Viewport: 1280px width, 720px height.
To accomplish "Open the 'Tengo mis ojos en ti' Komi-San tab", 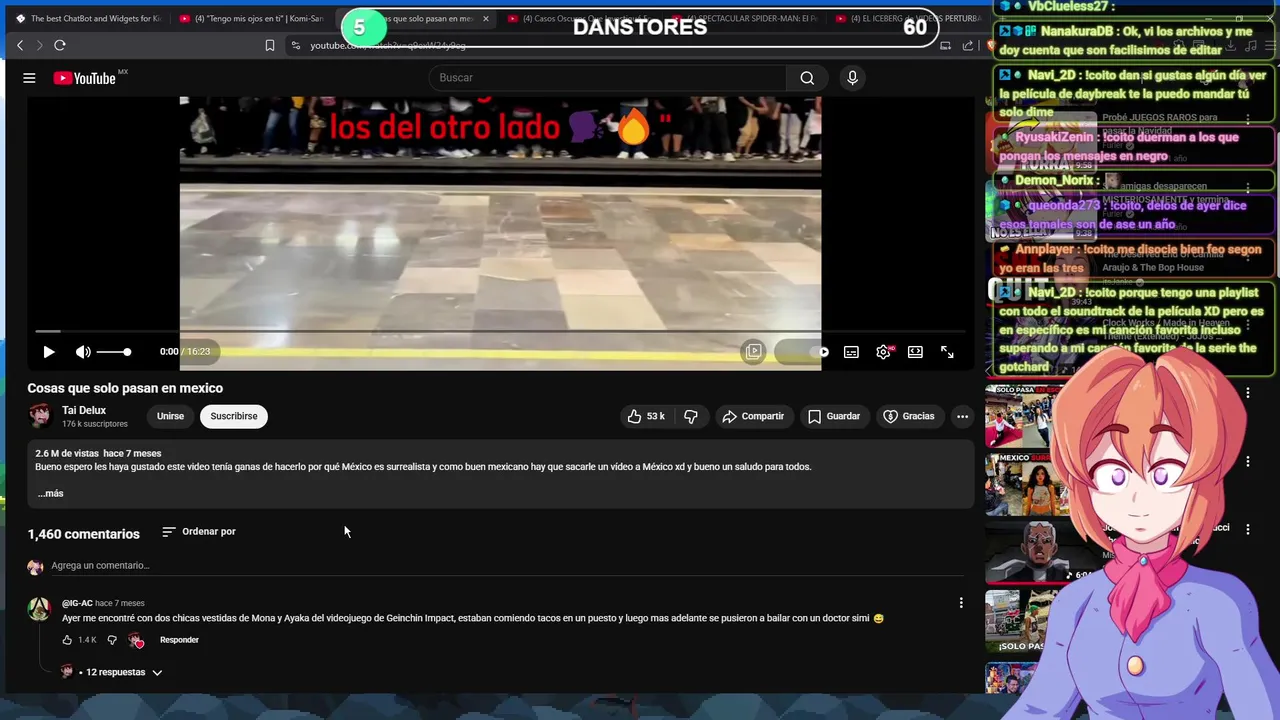I will coord(252,18).
